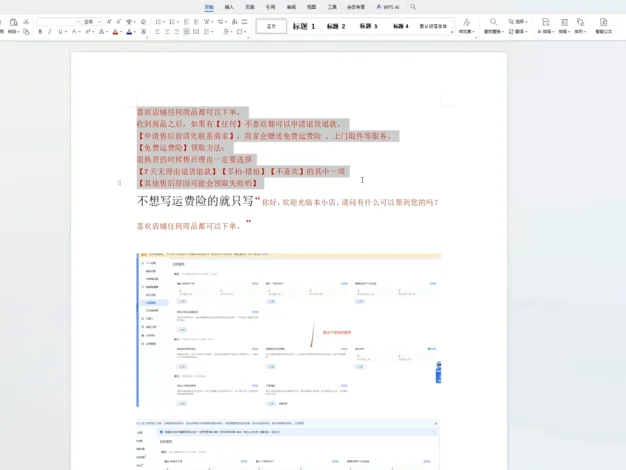This screenshot has height=470, width=626.
Task: Switch to the 视图 View tab
Action: (x=311, y=7)
